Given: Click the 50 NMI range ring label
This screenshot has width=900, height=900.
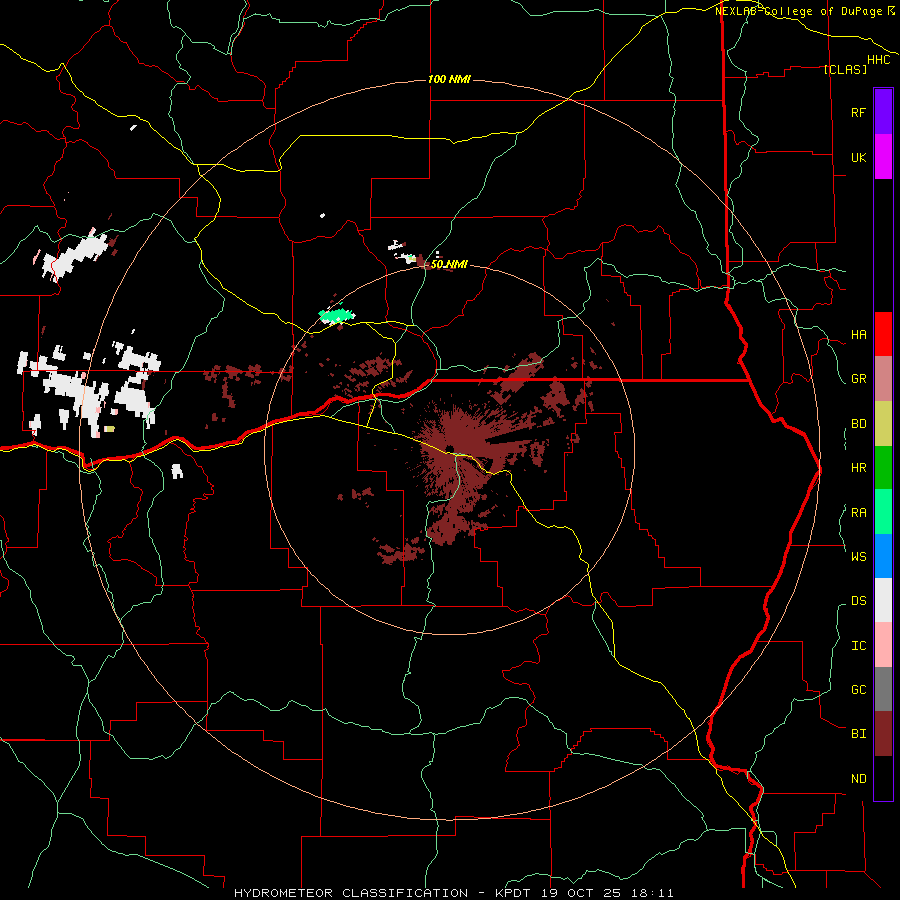Looking at the screenshot, I should 449,265.
